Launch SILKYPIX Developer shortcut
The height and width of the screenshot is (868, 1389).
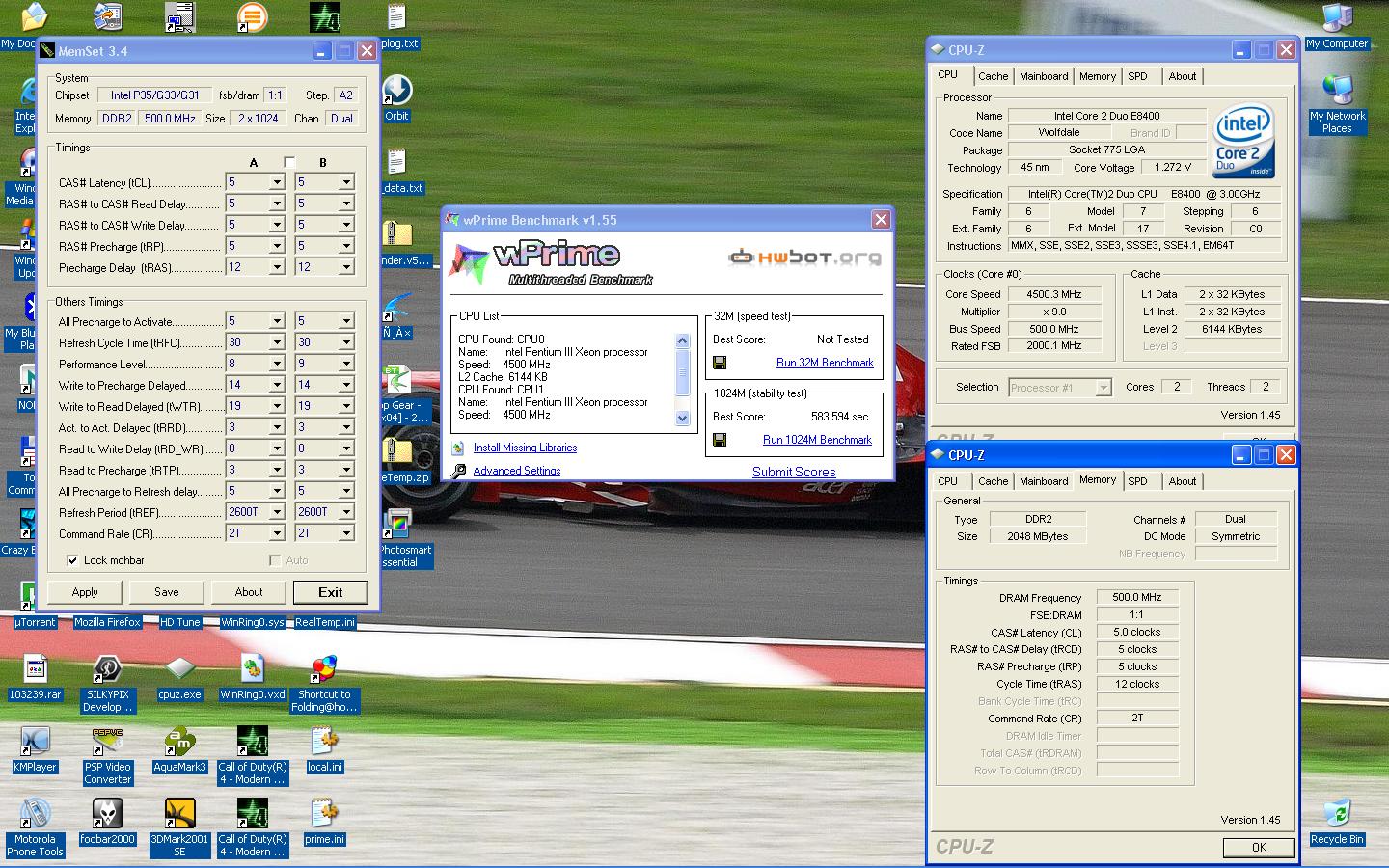pyautogui.click(x=107, y=668)
